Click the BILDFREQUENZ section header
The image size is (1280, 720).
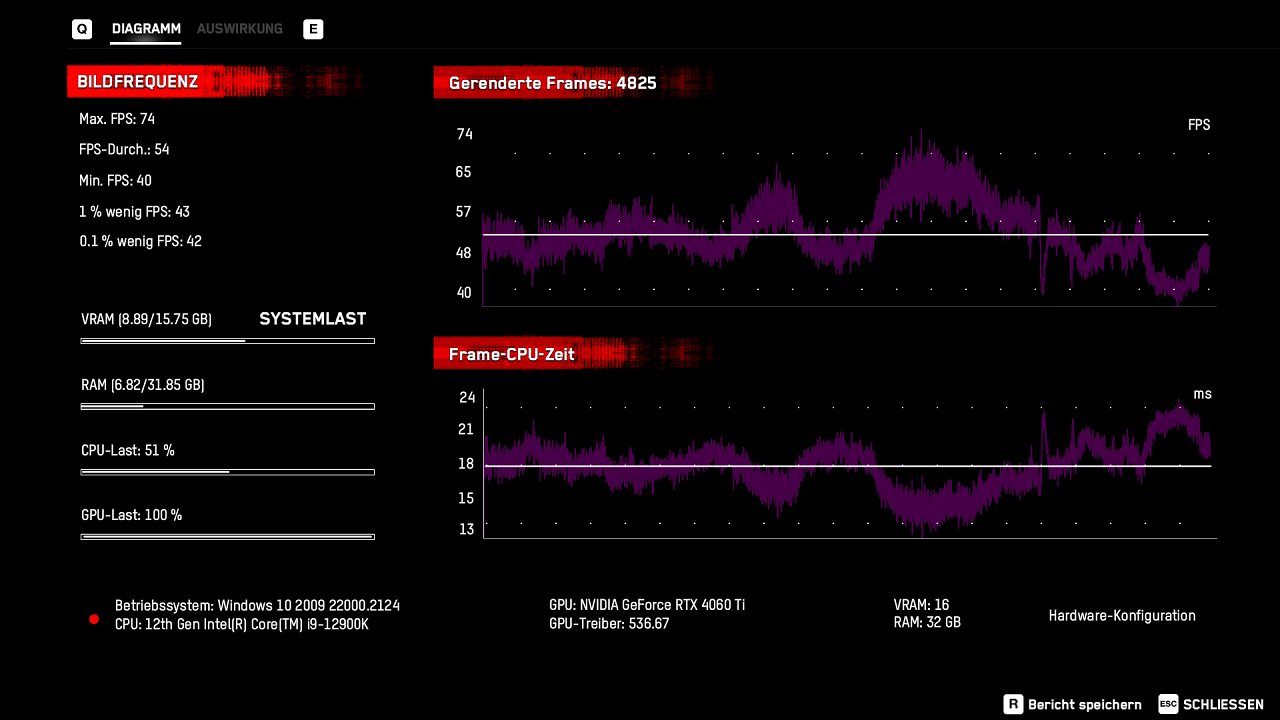pyautogui.click(x=137, y=82)
